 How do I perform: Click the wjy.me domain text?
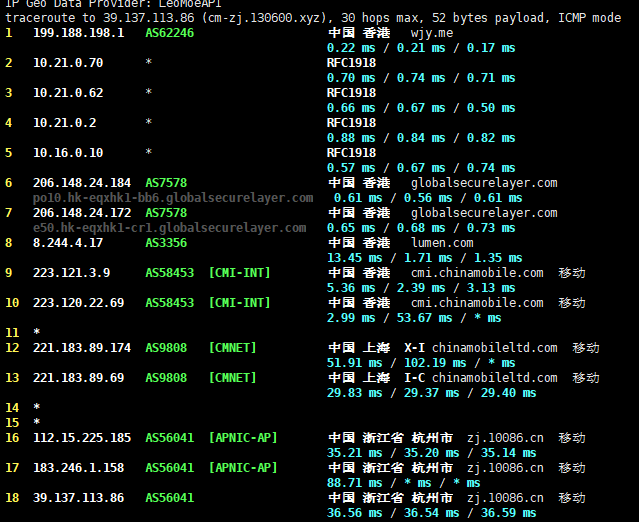tap(432, 33)
